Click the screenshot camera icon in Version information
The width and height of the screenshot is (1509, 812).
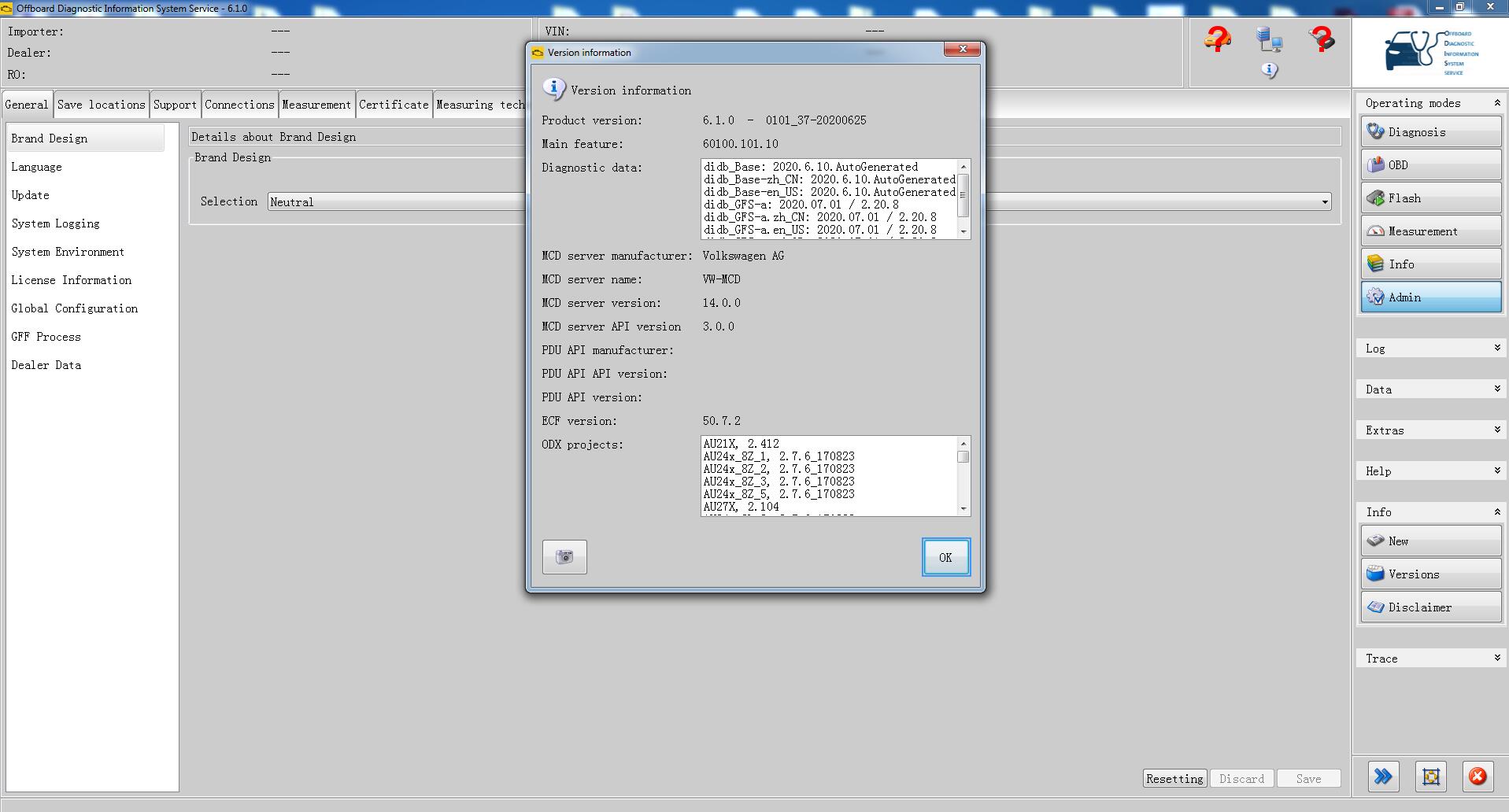(x=564, y=556)
